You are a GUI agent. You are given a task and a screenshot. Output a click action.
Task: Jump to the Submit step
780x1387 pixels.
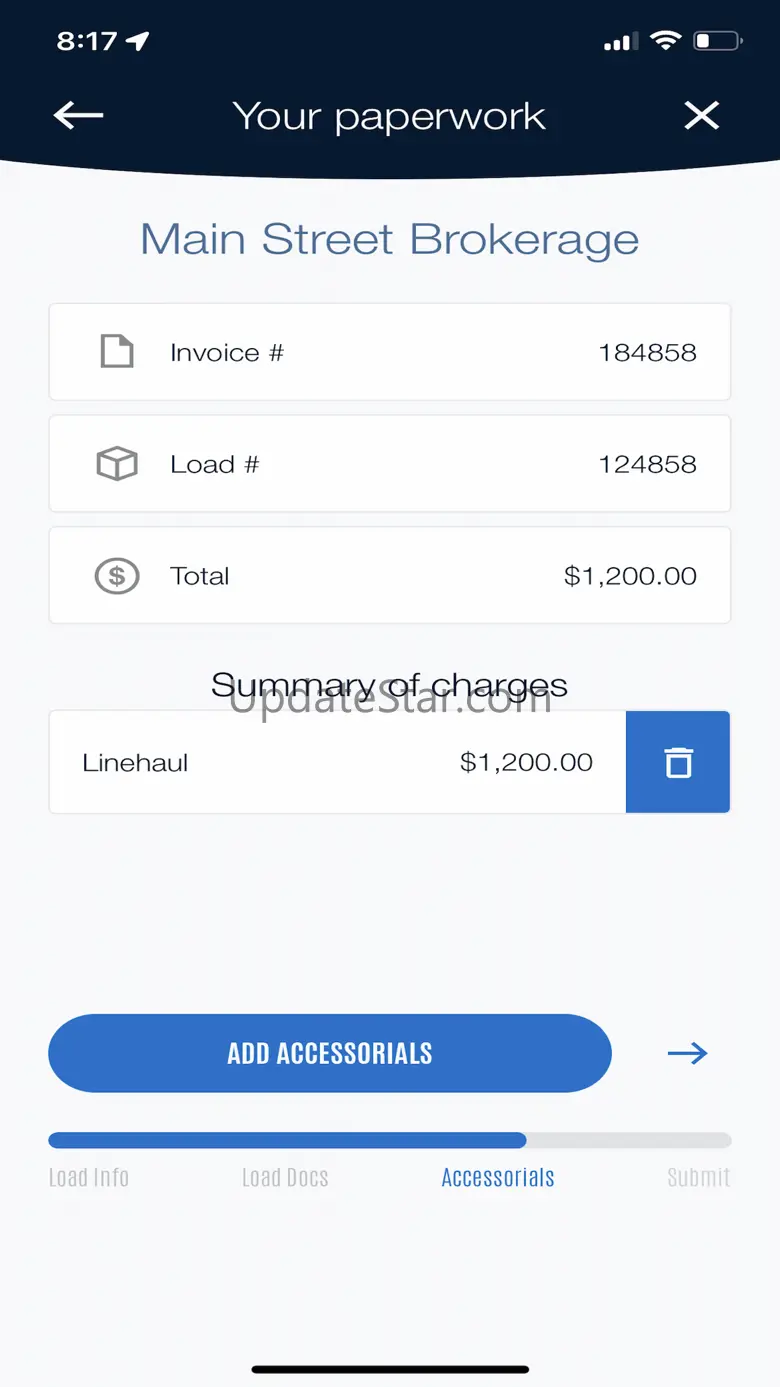pos(698,1177)
